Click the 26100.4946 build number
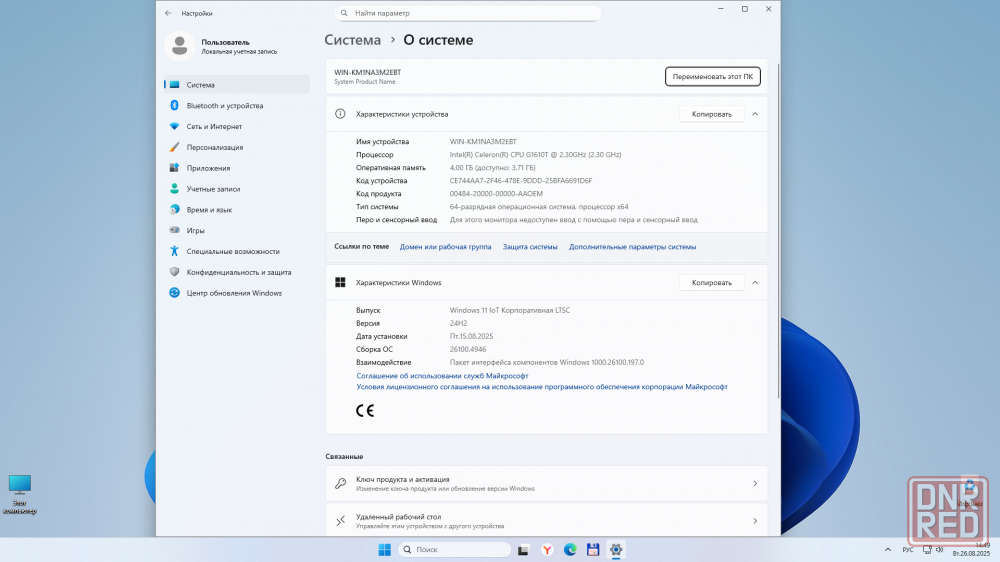1000x562 pixels. click(x=468, y=349)
